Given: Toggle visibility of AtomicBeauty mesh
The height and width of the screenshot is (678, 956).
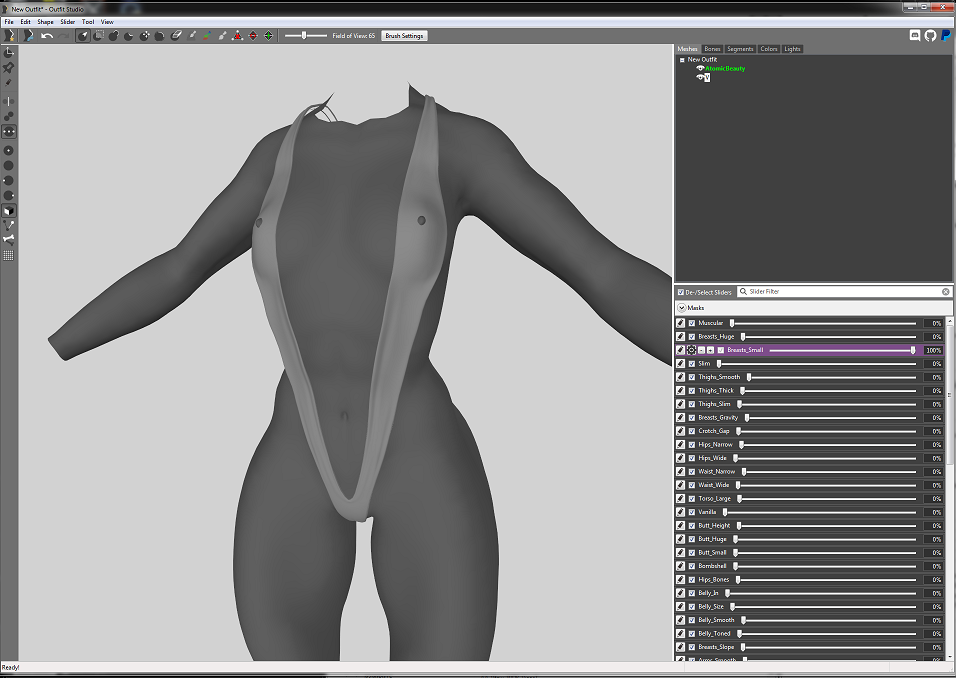Looking at the screenshot, I should 700,68.
